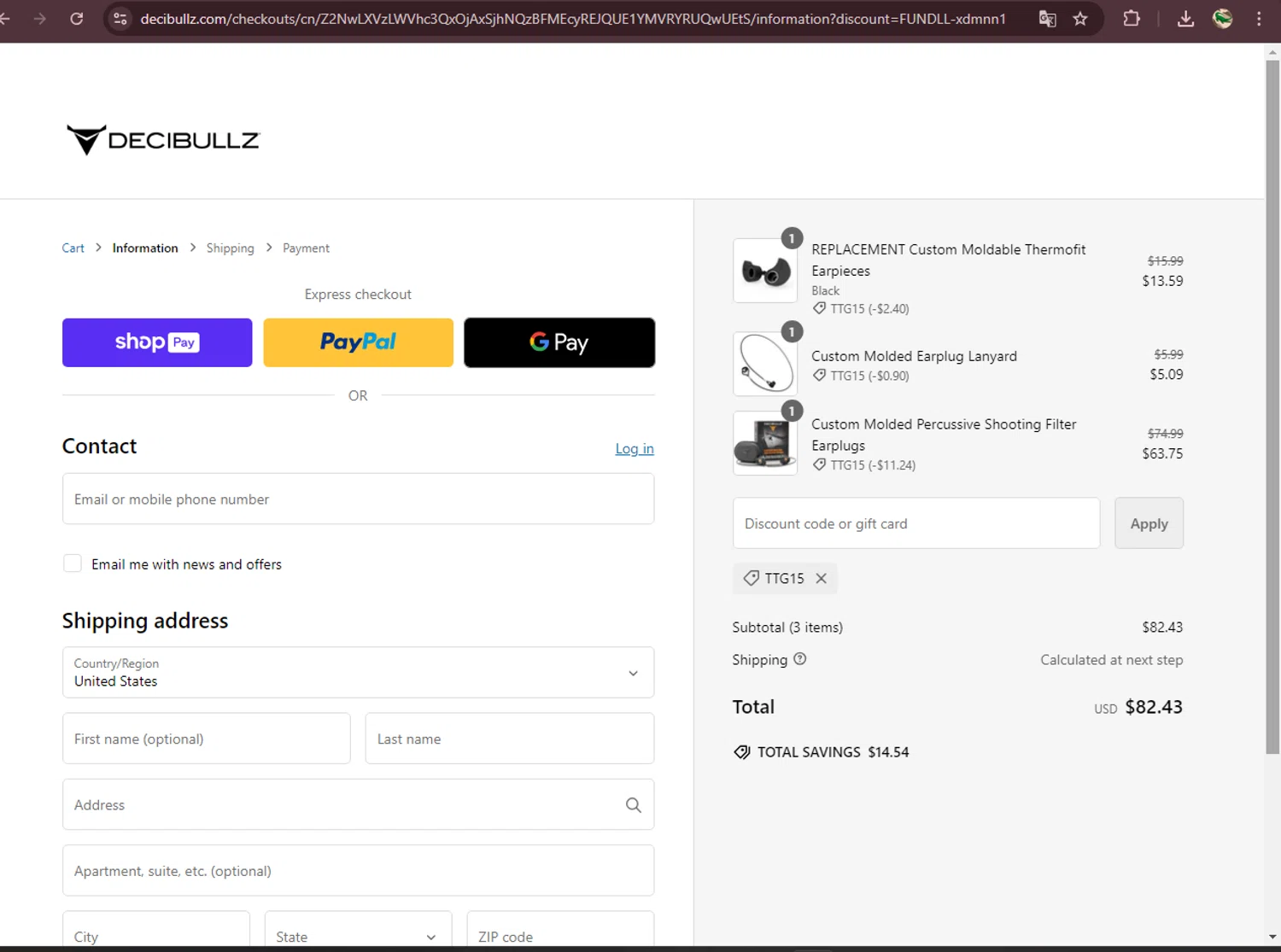Select the Payment breadcrumb step
The height and width of the screenshot is (952, 1281).
306,248
